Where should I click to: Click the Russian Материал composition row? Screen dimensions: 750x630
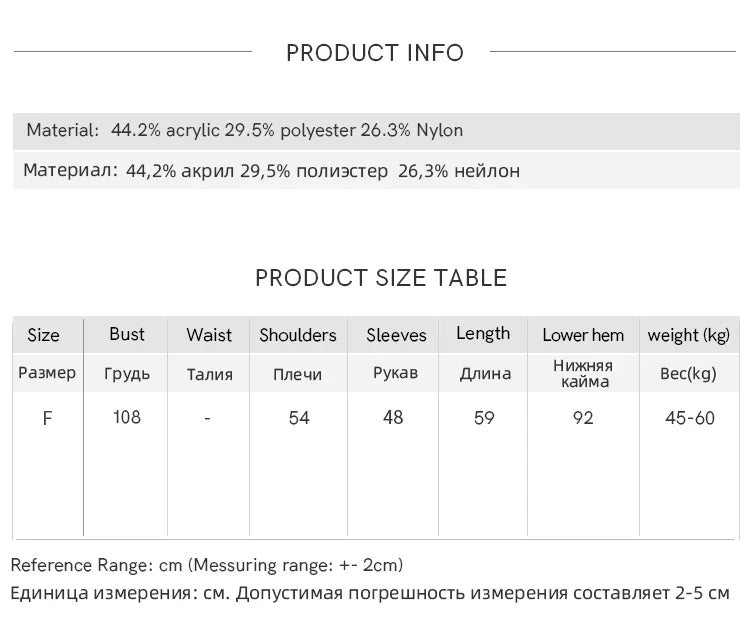click(x=272, y=171)
